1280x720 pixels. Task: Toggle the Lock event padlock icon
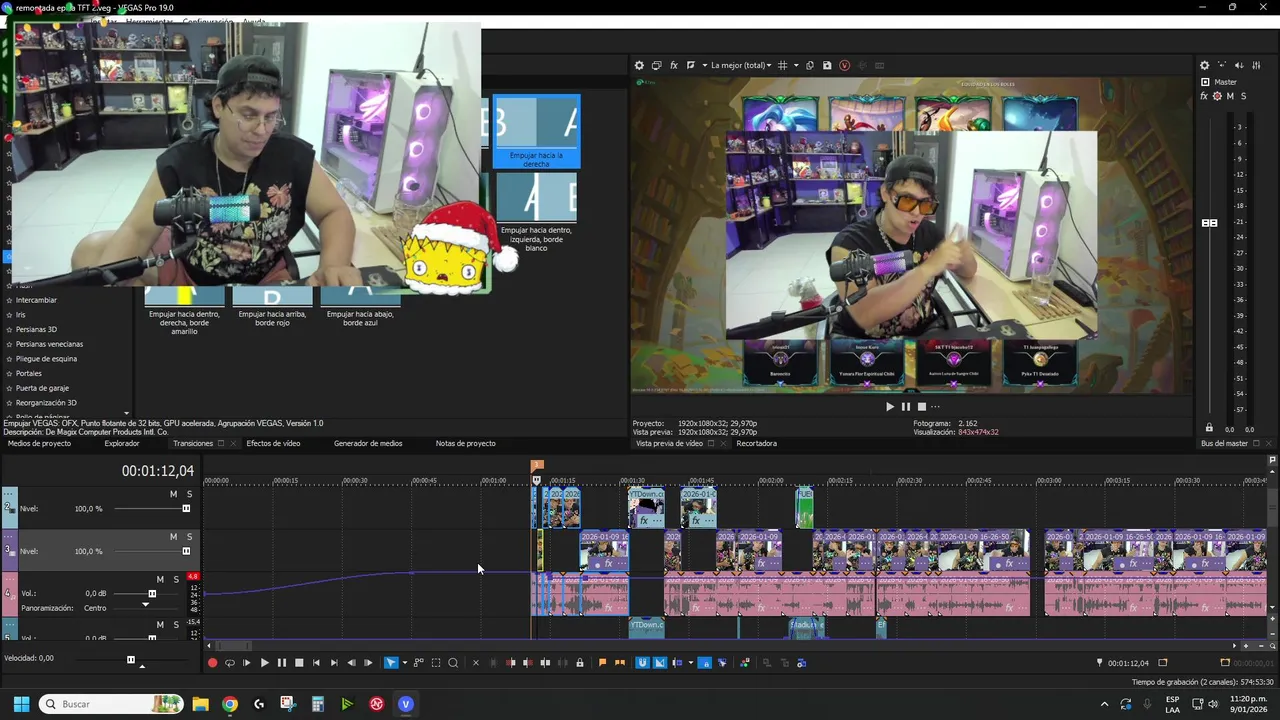click(x=579, y=663)
